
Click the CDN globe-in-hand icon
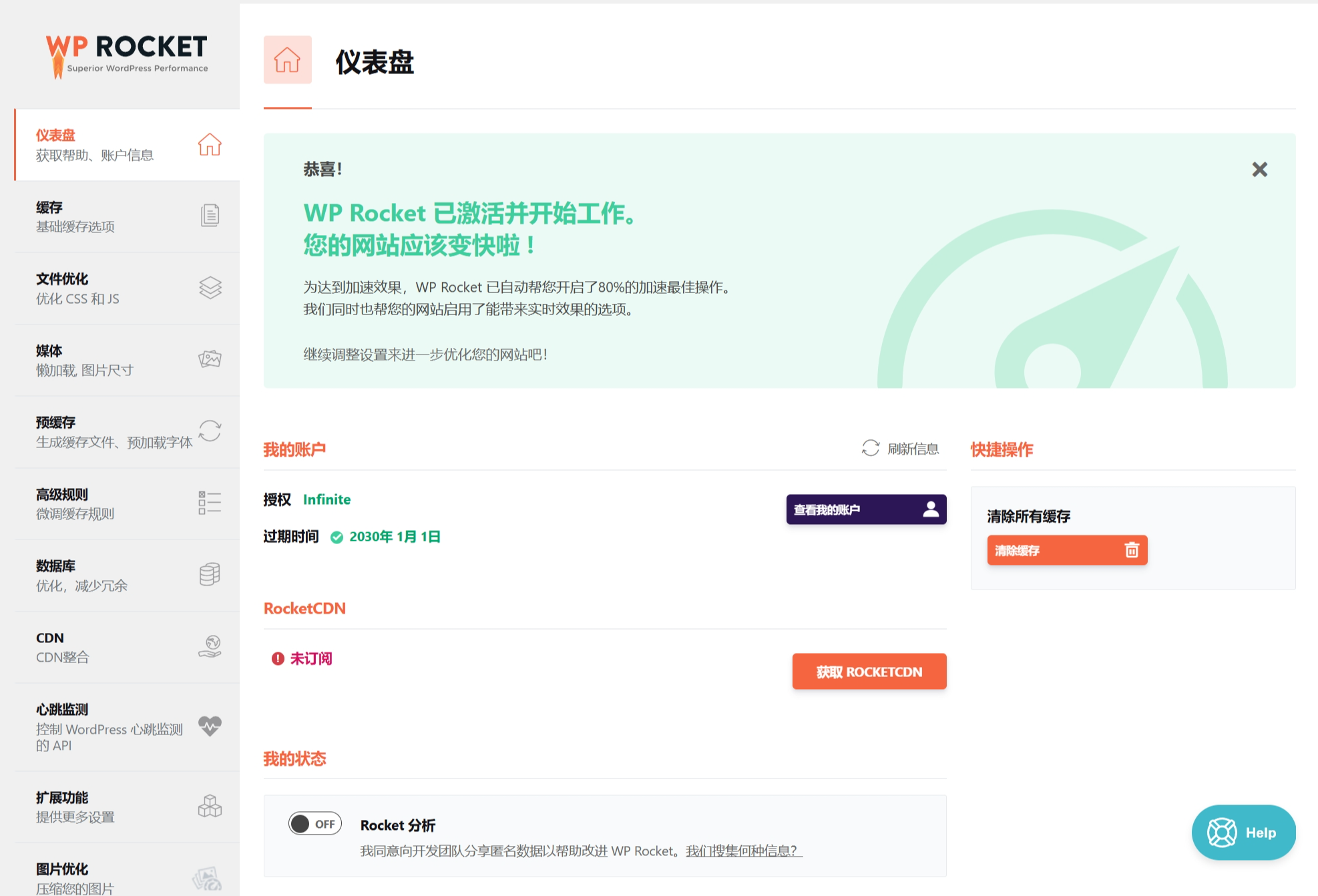(x=210, y=646)
